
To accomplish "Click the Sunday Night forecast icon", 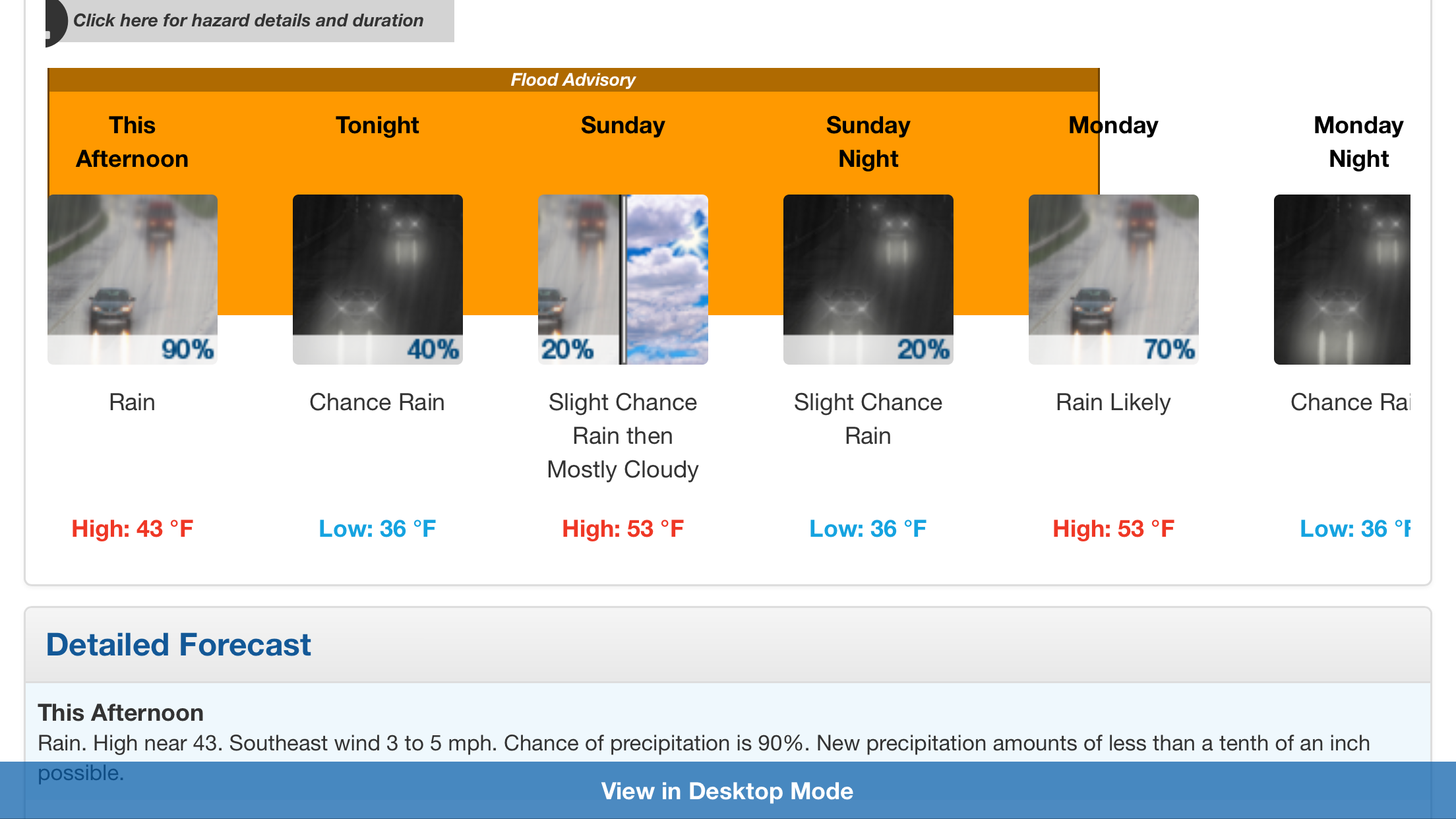I will pyautogui.click(x=868, y=279).
